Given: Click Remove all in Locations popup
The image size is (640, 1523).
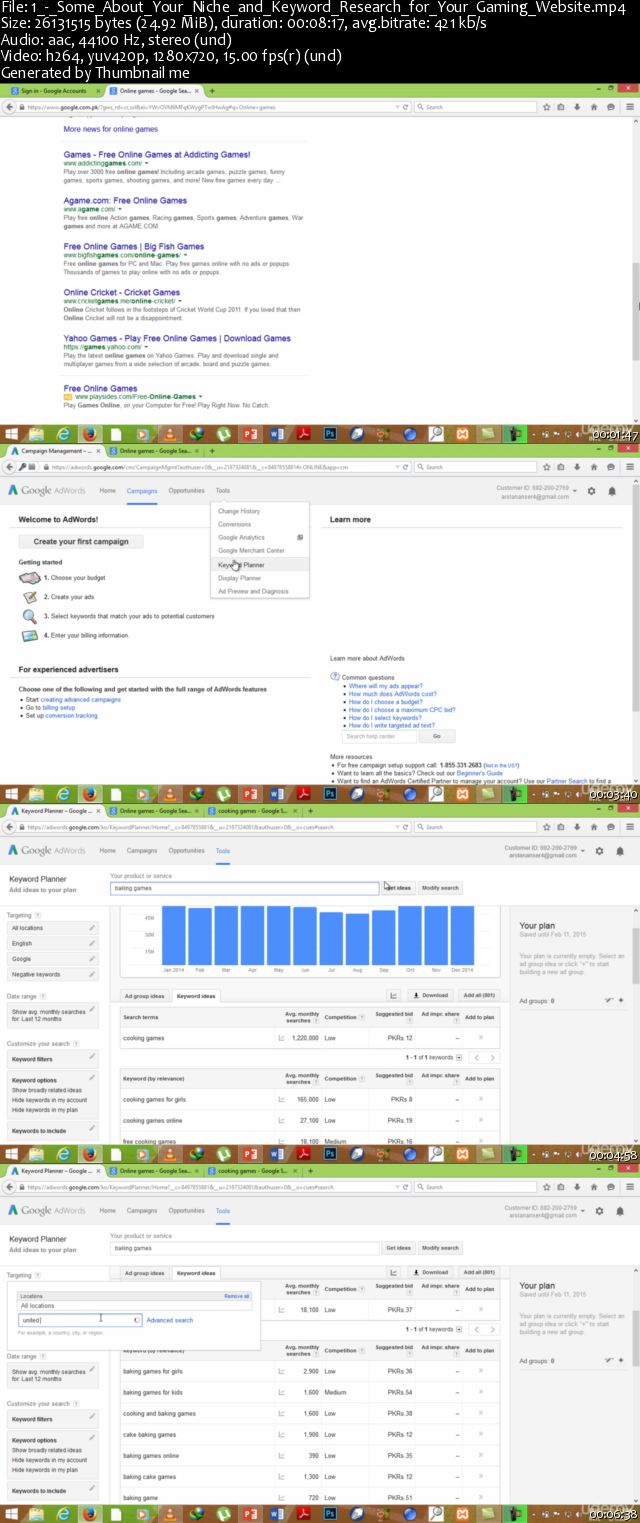Looking at the screenshot, I should [x=237, y=1296].
